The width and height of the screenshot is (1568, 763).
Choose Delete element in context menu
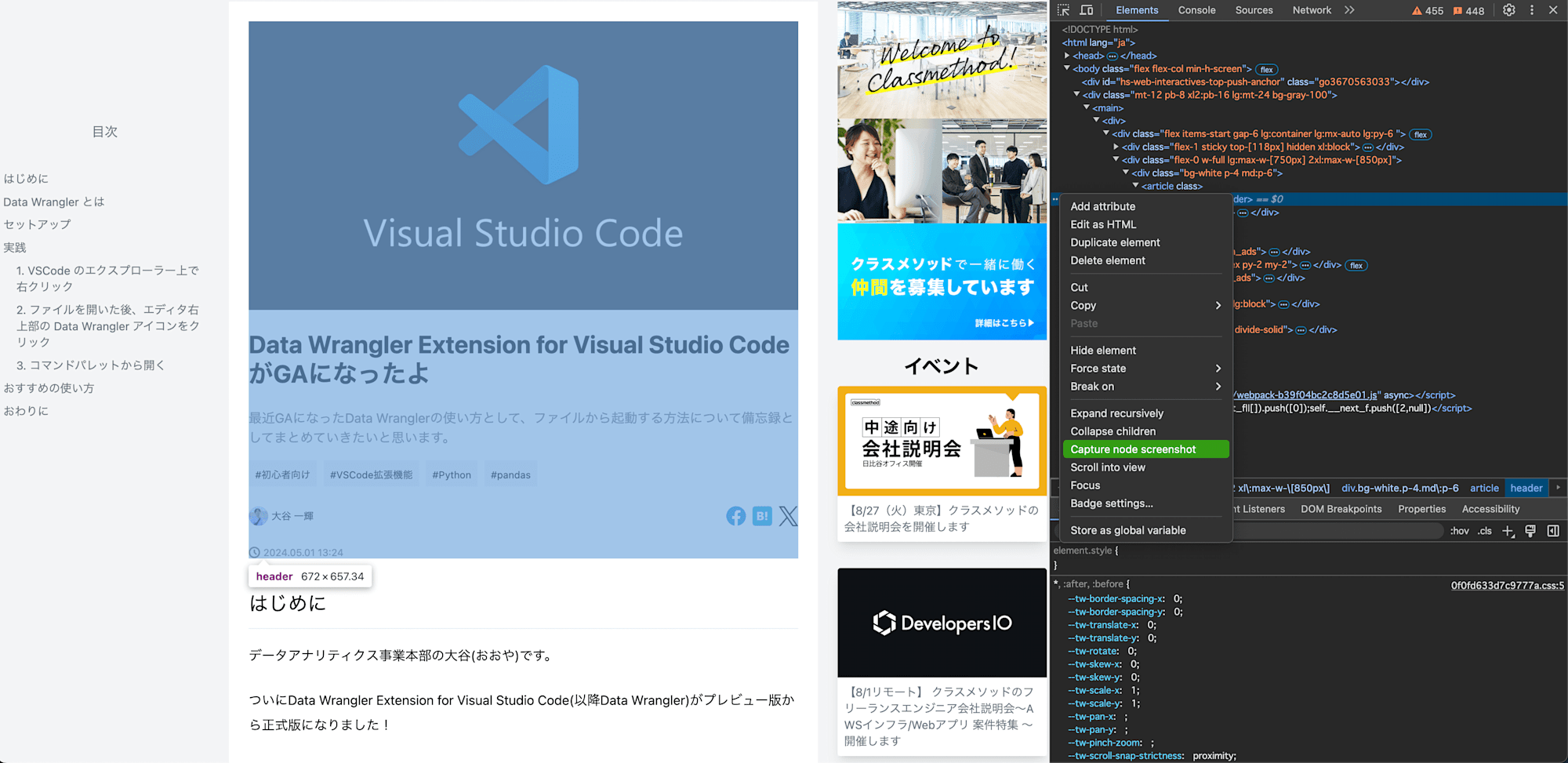pyautogui.click(x=1145, y=260)
